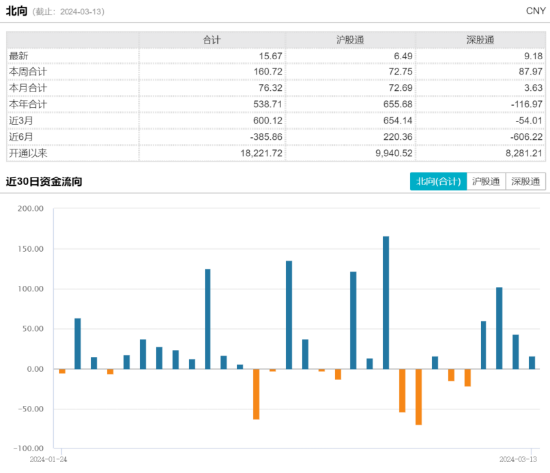The width and height of the screenshot is (550, 473).
Task: Click the tallest blue bar in chart
Action: (x=386, y=303)
